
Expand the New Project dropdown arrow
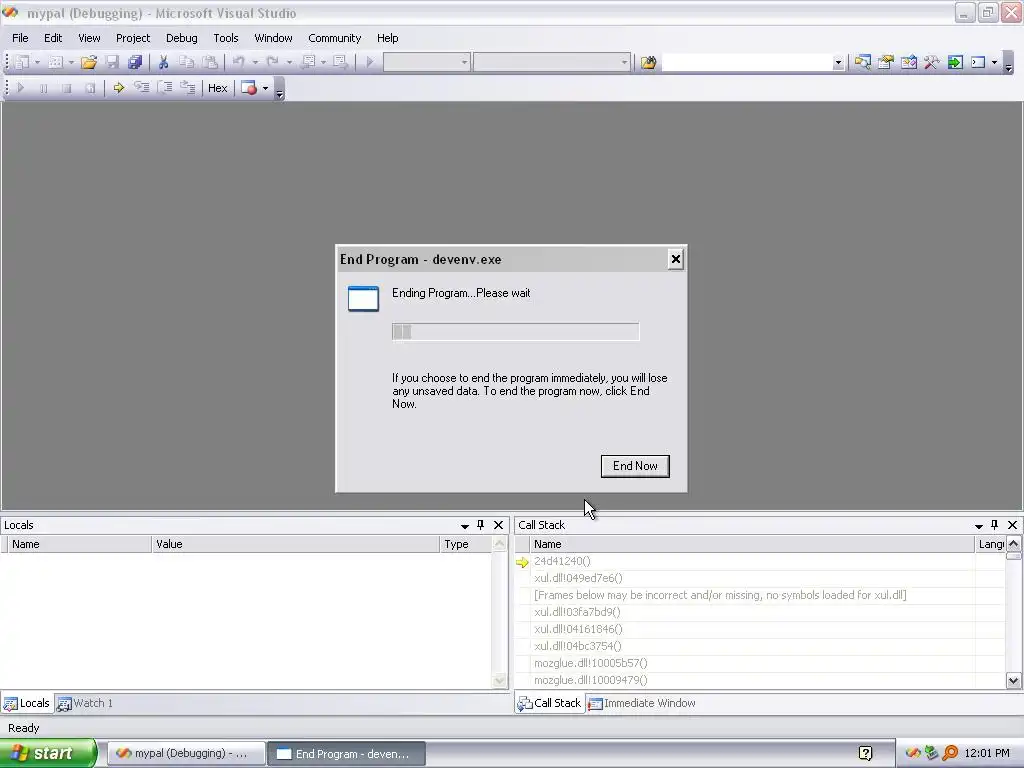[x=37, y=62]
